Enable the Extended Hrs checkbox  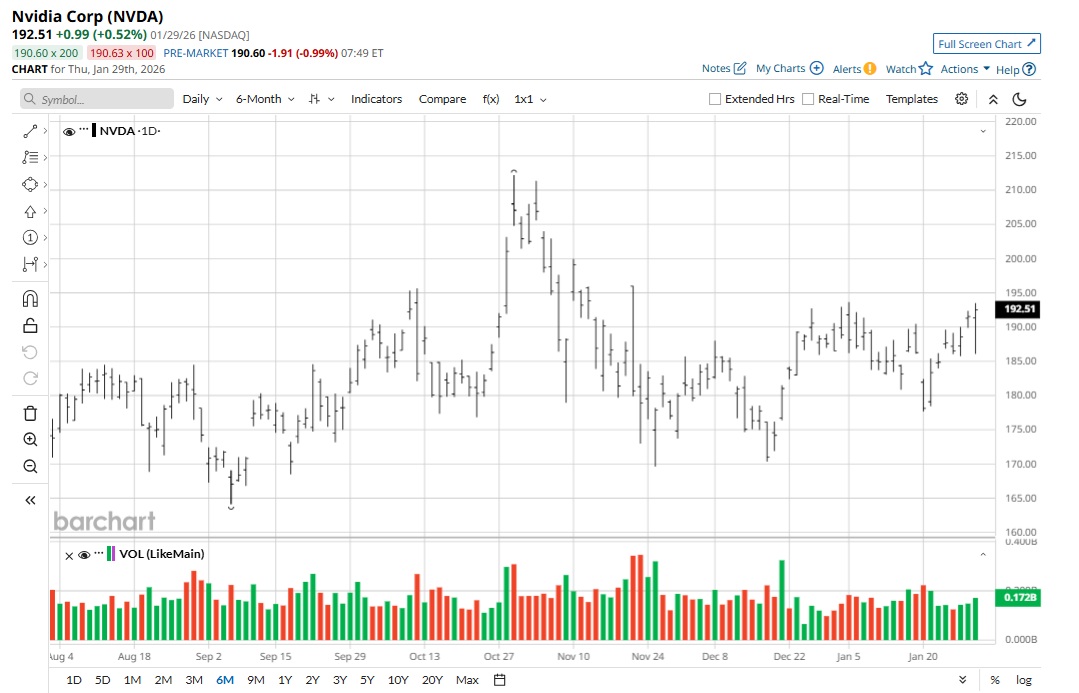click(x=715, y=99)
